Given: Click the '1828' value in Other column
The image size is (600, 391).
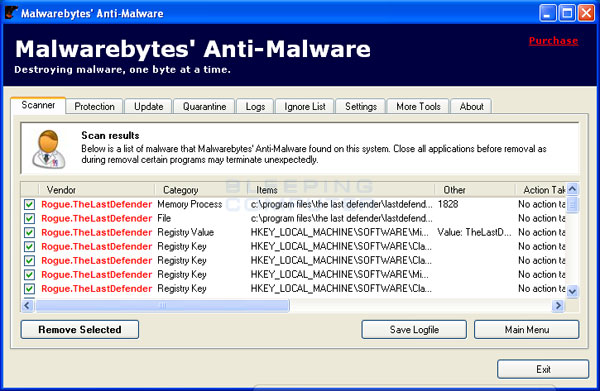Looking at the screenshot, I should [x=448, y=204].
